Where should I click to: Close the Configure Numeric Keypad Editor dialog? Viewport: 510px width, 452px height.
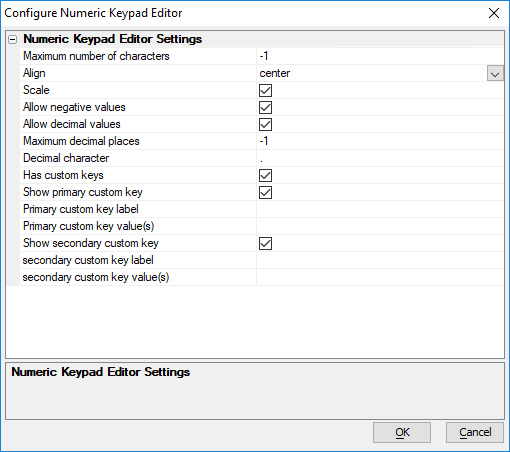[x=494, y=13]
